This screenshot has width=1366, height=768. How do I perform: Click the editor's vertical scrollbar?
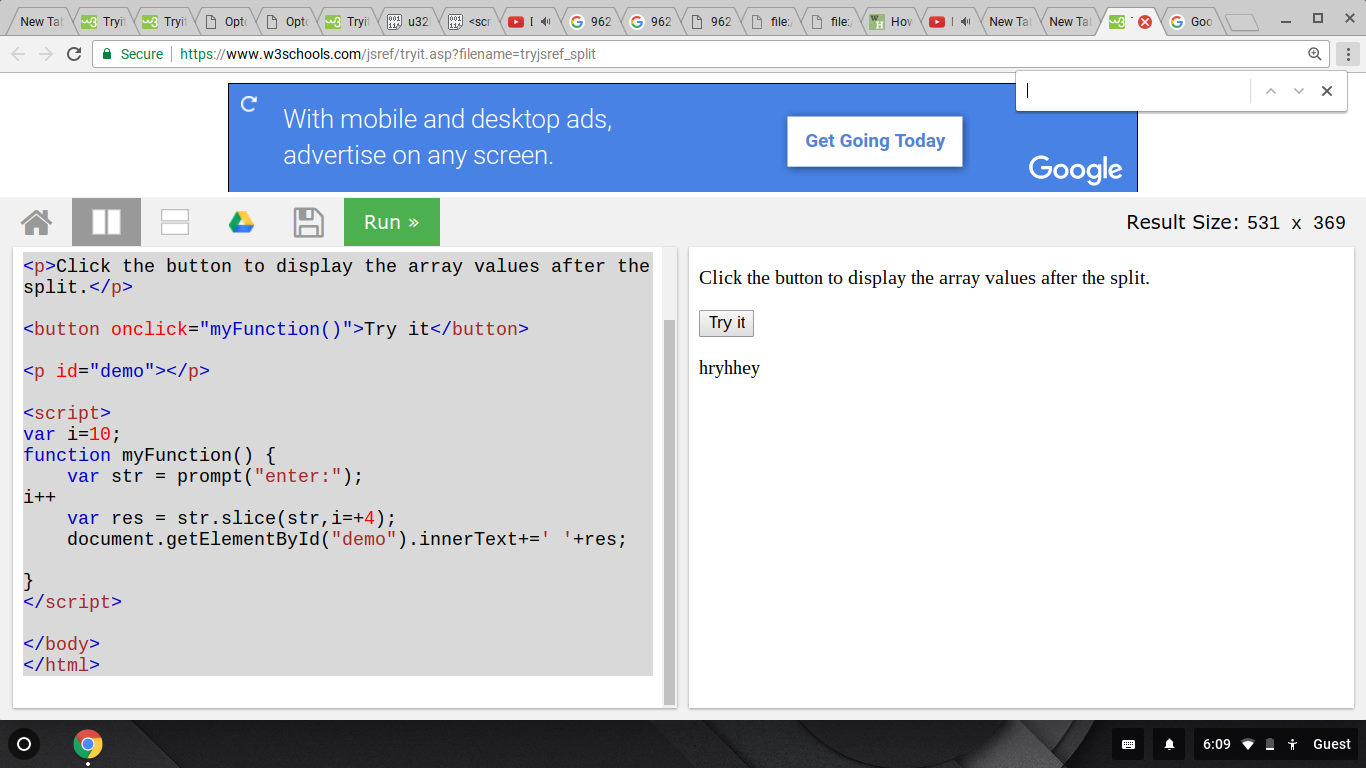click(670, 512)
